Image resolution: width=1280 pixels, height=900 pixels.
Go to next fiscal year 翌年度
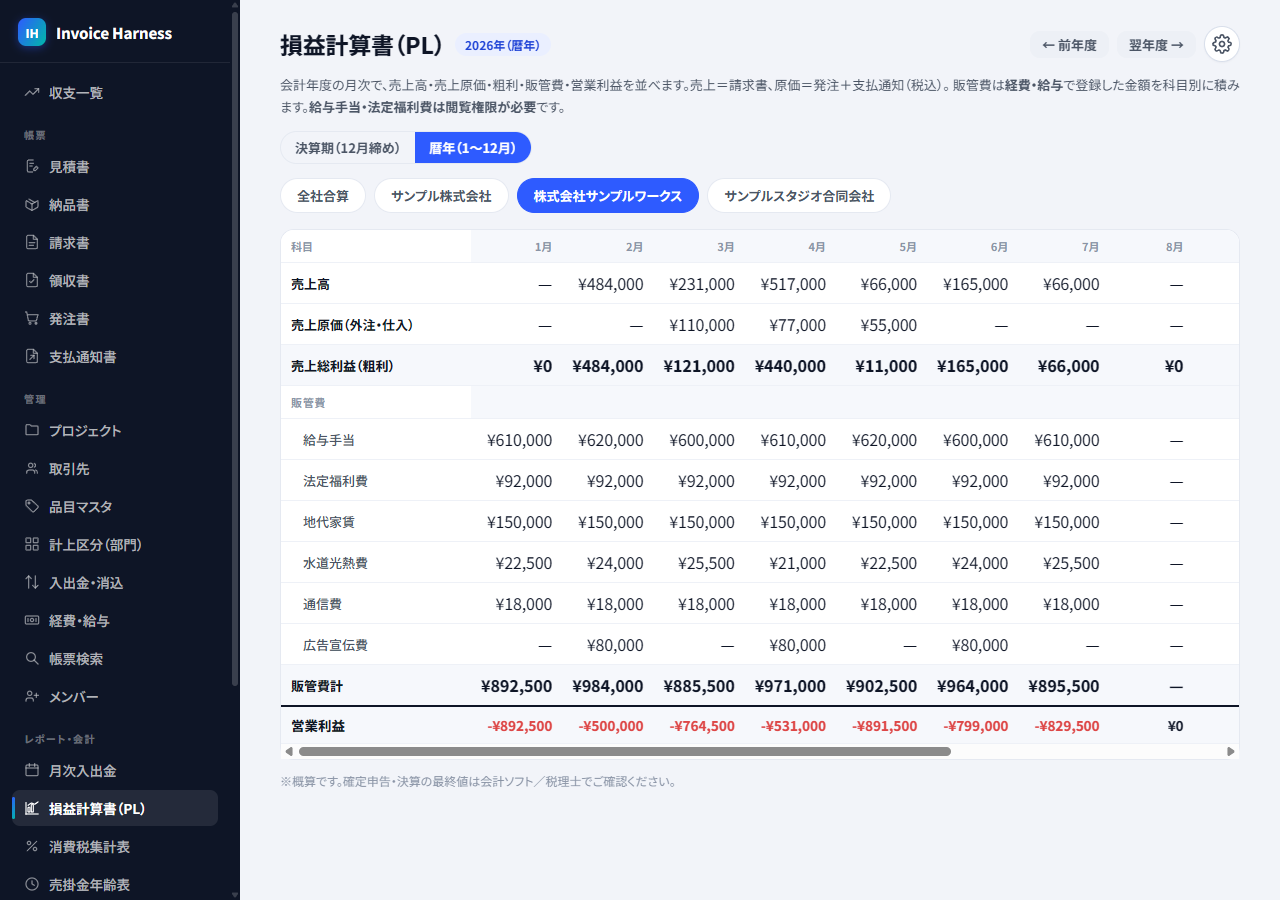click(x=1156, y=45)
